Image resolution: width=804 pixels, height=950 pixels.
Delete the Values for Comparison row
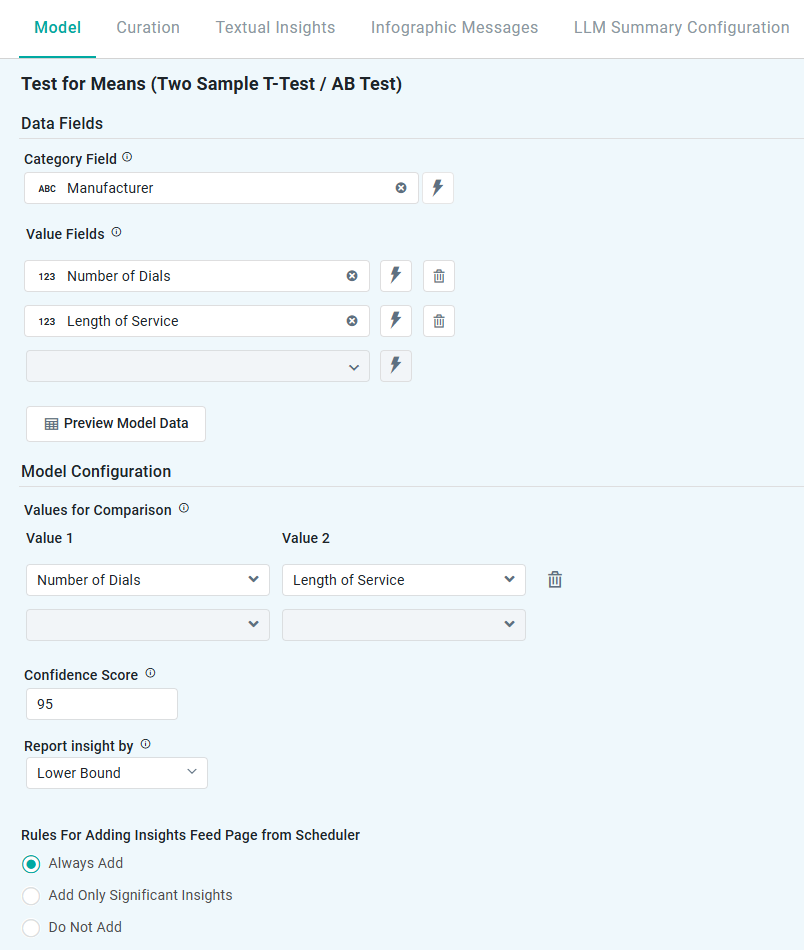coord(555,580)
